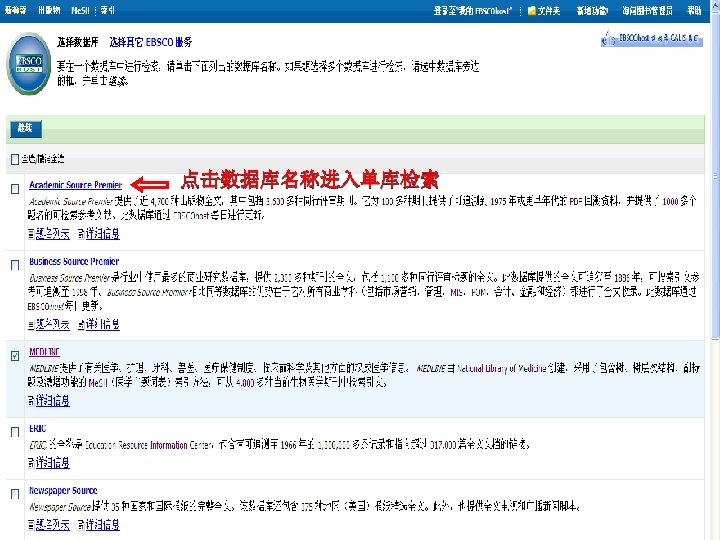Click the EBSCOhost CALIS banner logo
This screenshot has width=720, height=540.
coord(652,39)
